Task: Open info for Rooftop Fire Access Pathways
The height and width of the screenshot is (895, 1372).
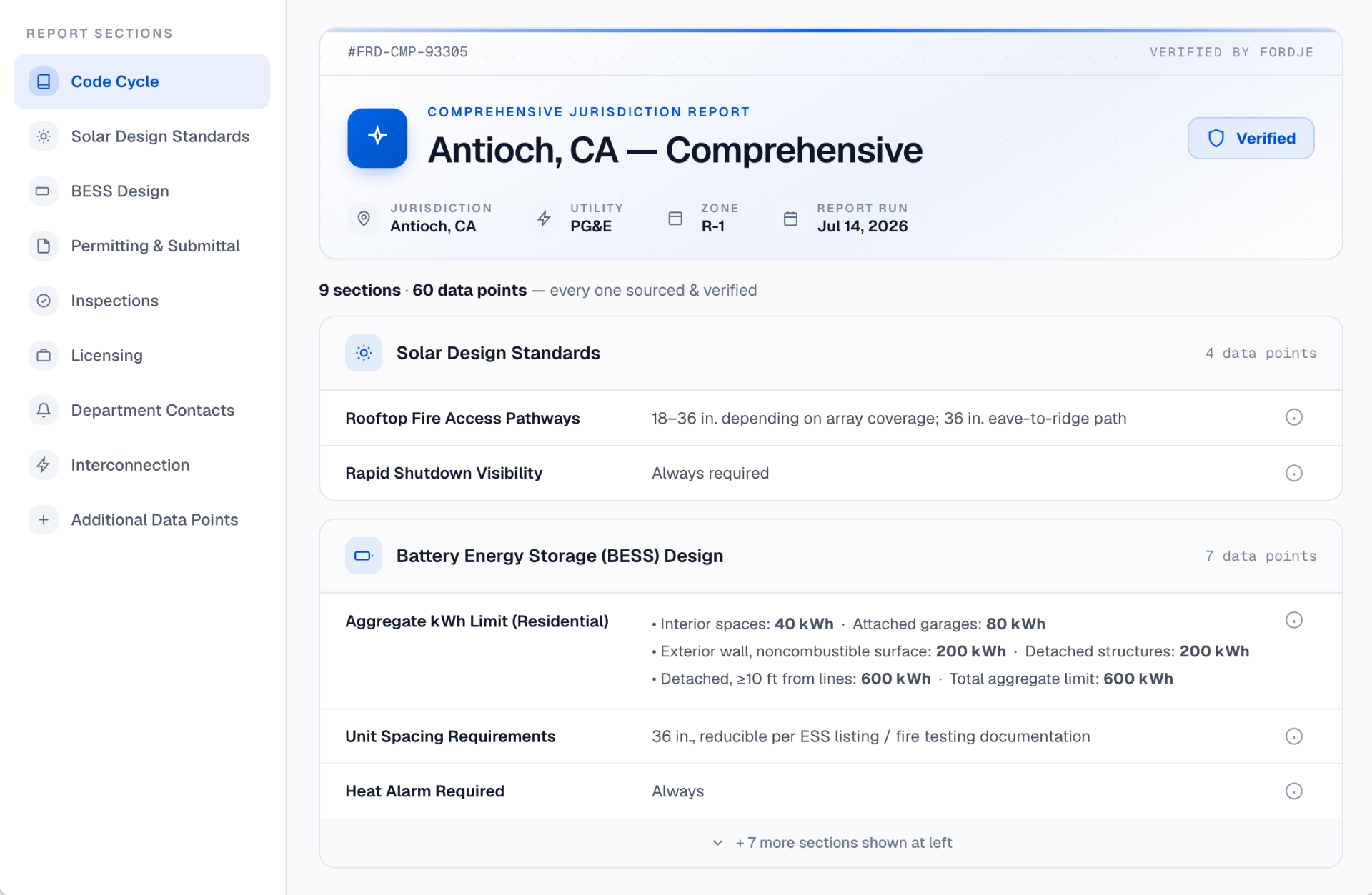Action: (1293, 417)
